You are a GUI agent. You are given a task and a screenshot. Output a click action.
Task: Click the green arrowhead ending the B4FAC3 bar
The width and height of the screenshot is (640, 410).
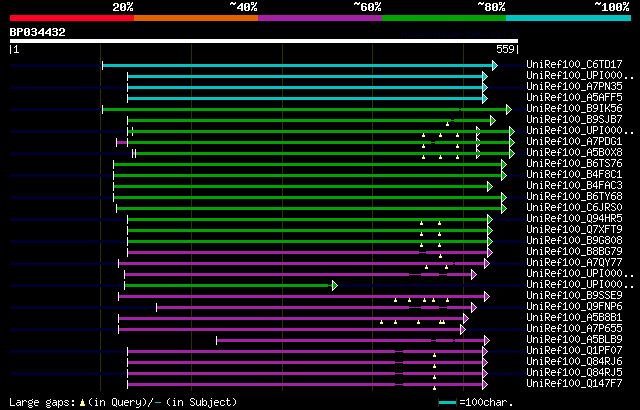click(x=490, y=186)
